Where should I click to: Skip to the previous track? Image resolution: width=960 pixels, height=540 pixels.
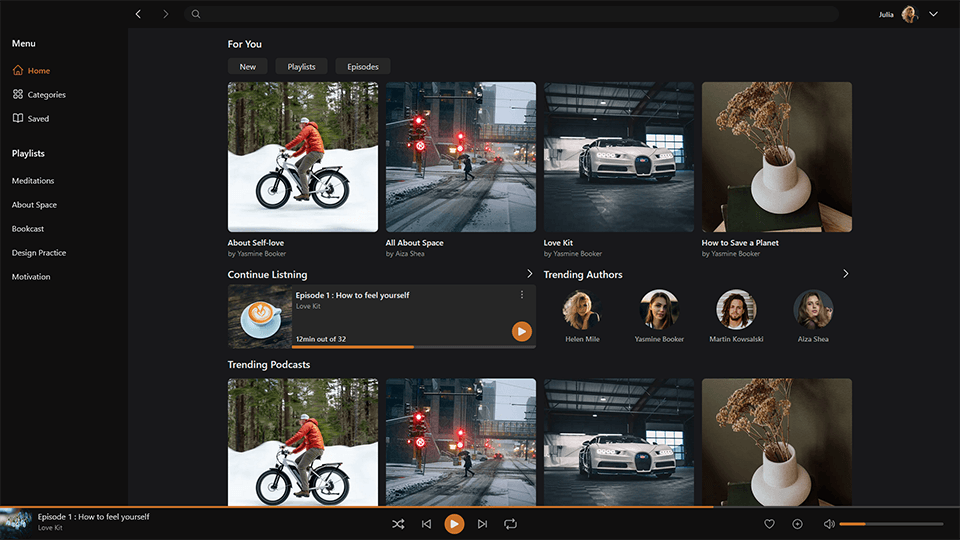[x=426, y=524]
